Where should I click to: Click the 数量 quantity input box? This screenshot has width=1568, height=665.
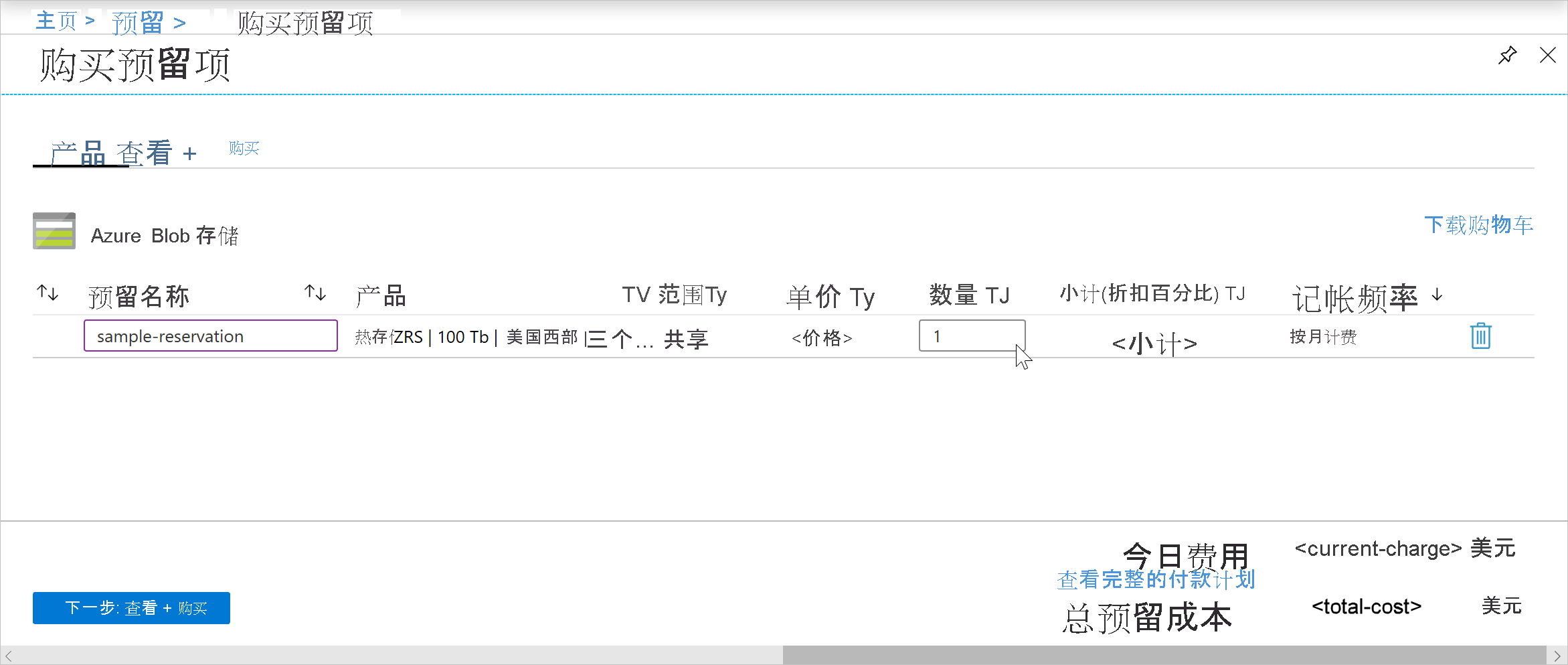click(x=972, y=336)
